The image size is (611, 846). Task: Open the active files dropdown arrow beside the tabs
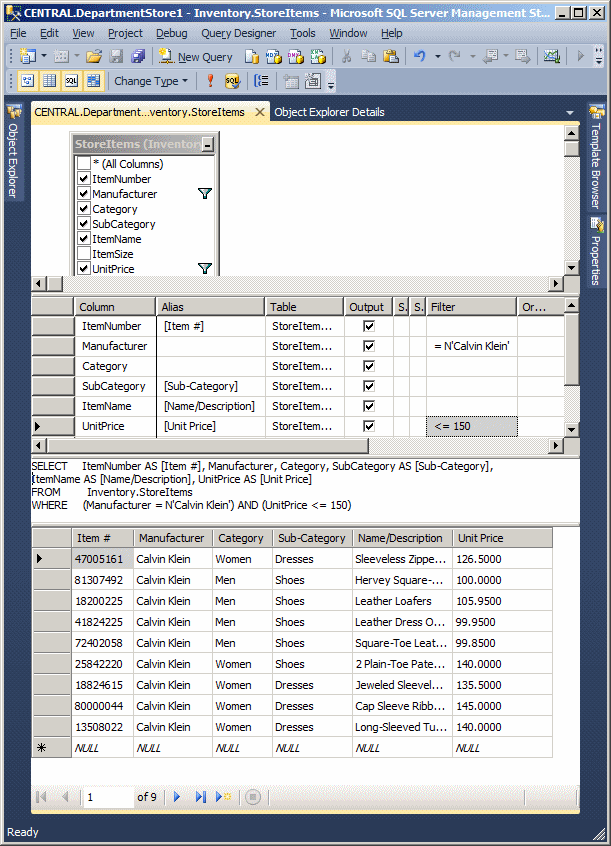569,113
